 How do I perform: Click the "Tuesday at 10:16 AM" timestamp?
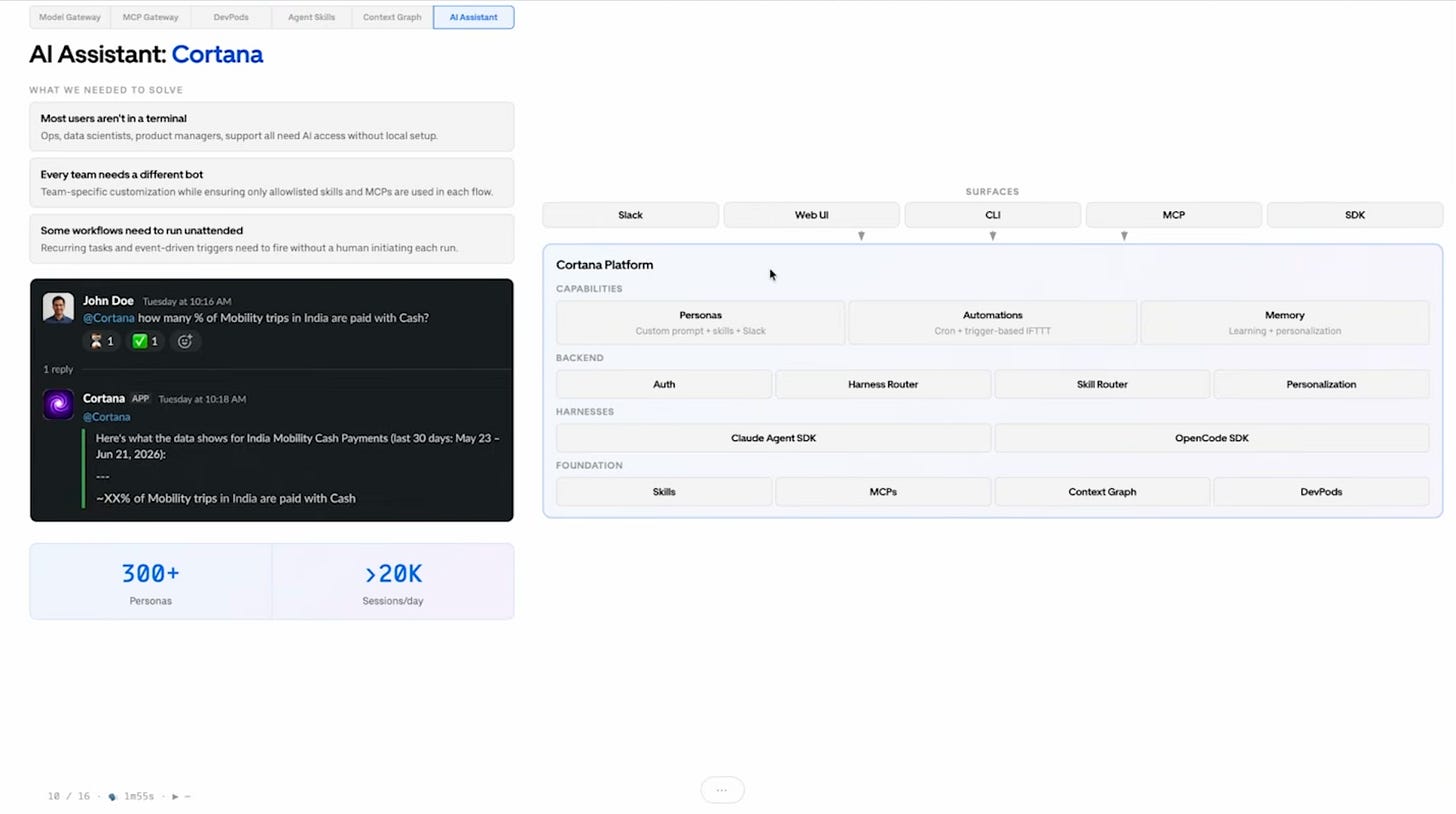click(x=187, y=302)
